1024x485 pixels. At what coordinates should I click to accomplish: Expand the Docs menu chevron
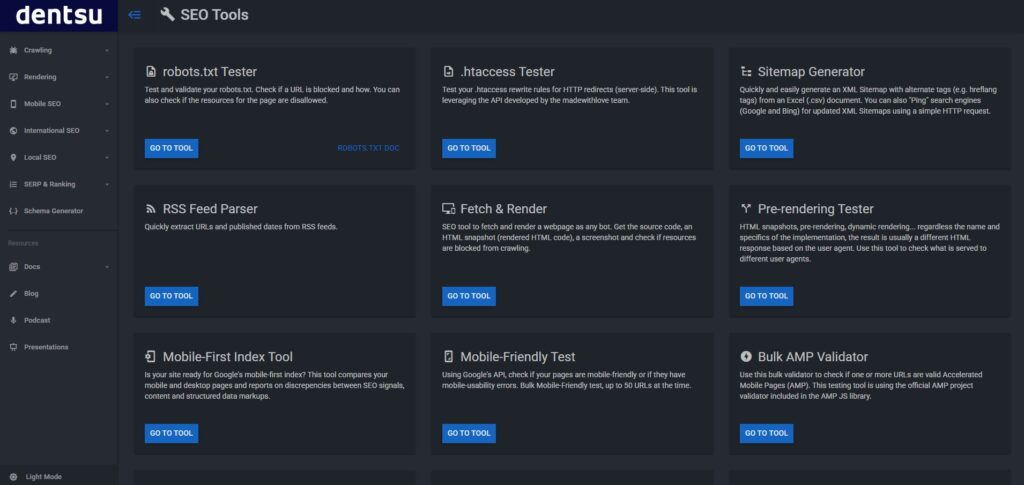point(107,266)
